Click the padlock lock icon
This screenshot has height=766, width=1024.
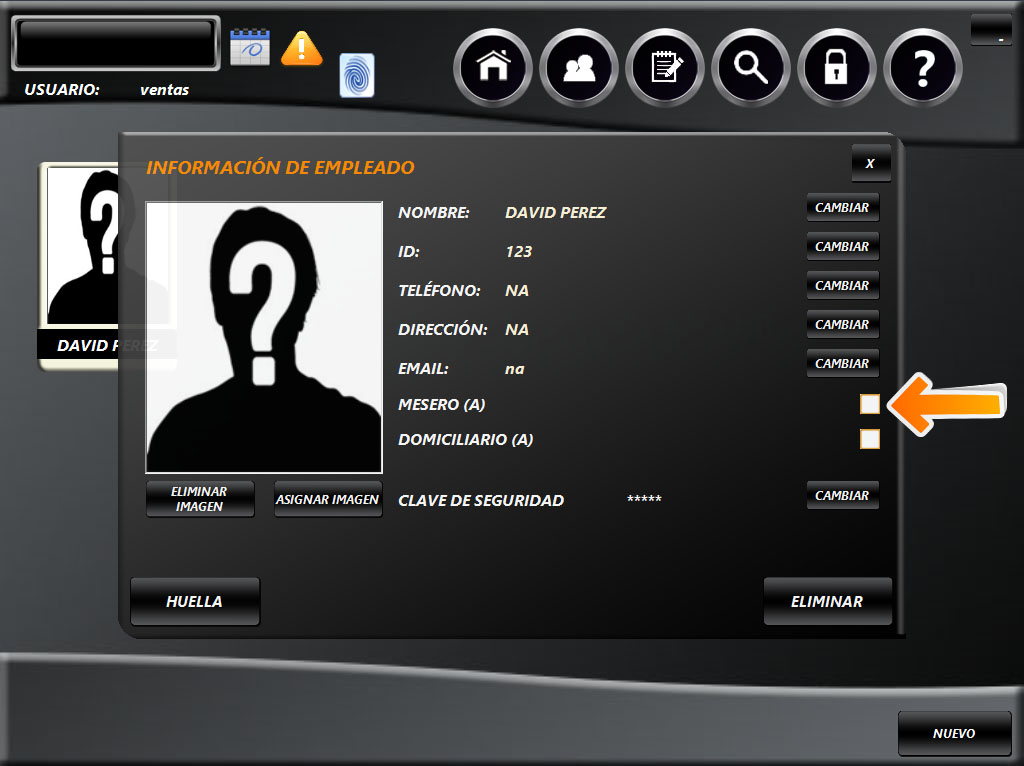pyautogui.click(x=837, y=67)
